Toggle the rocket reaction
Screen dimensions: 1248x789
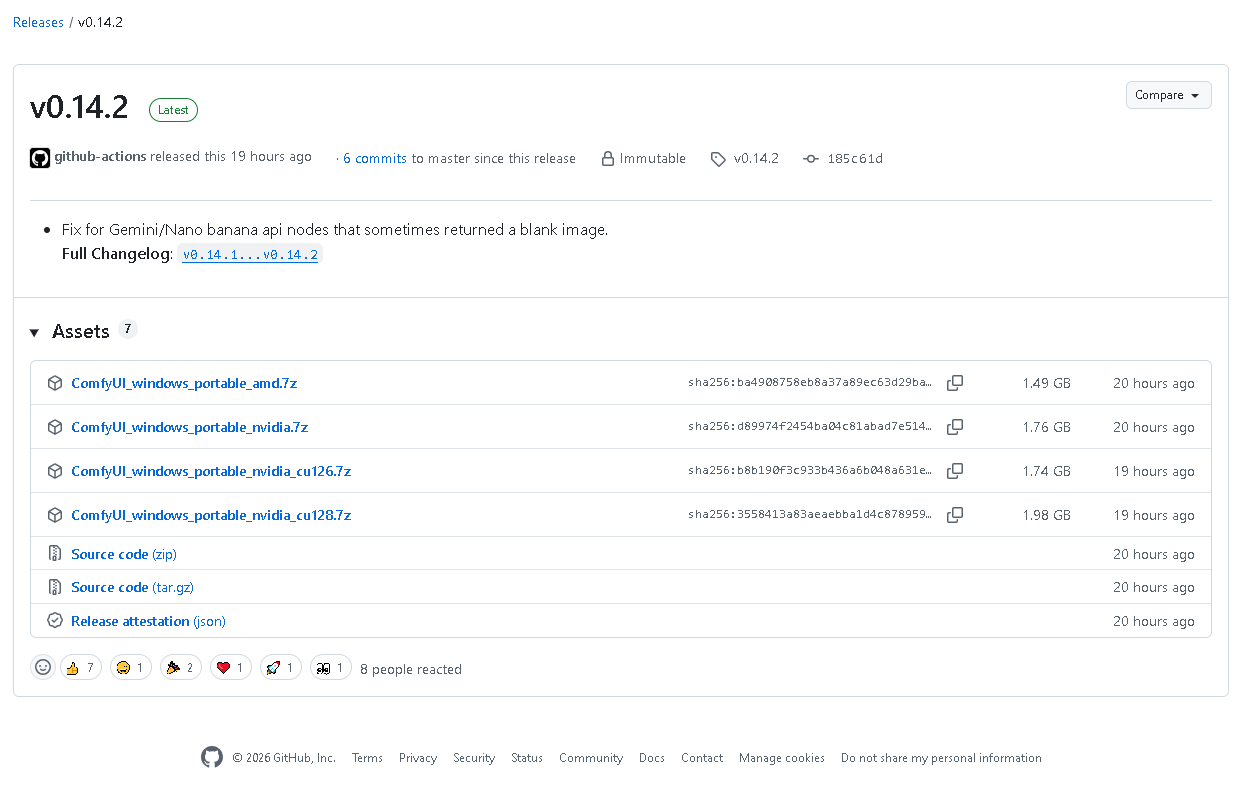point(281,667)
